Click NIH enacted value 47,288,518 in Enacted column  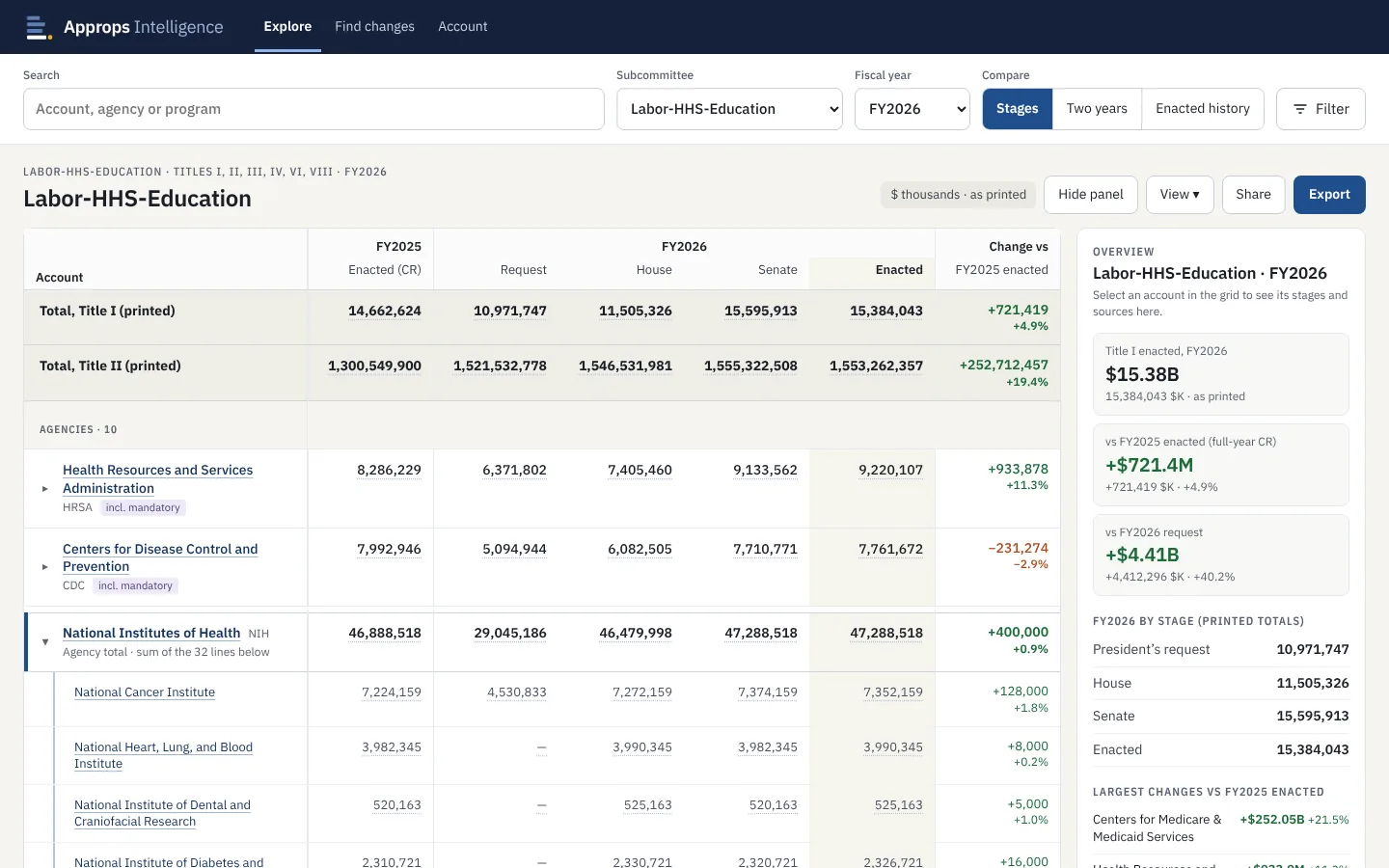886,634
